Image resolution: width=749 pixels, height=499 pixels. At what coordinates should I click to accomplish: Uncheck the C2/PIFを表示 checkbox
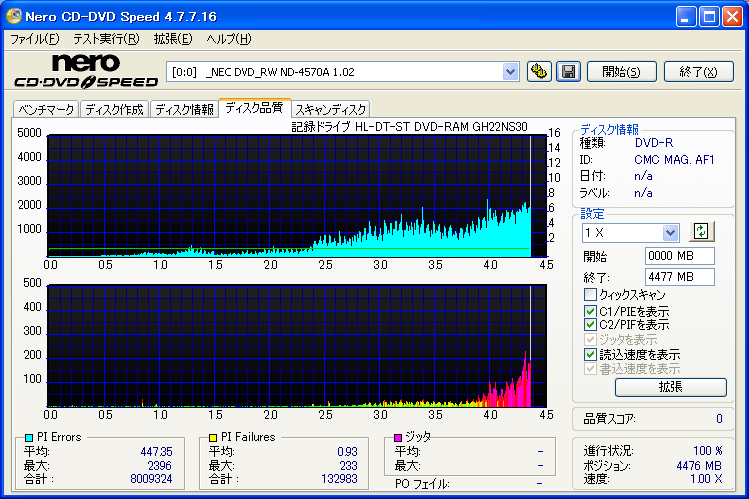point(590,325)
